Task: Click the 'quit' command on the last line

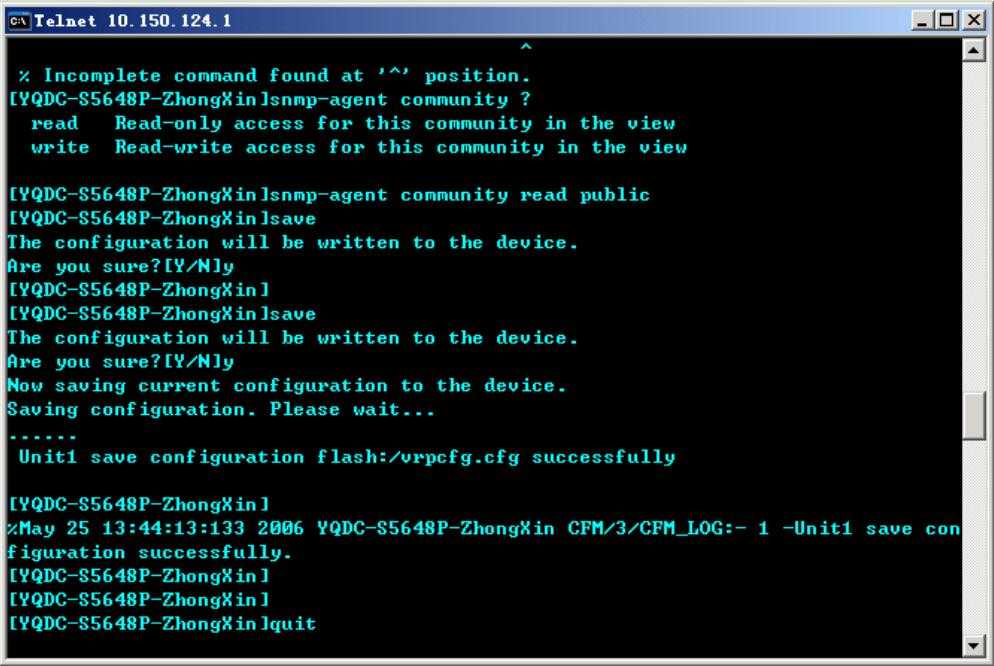Action: (x=293, y=624)
